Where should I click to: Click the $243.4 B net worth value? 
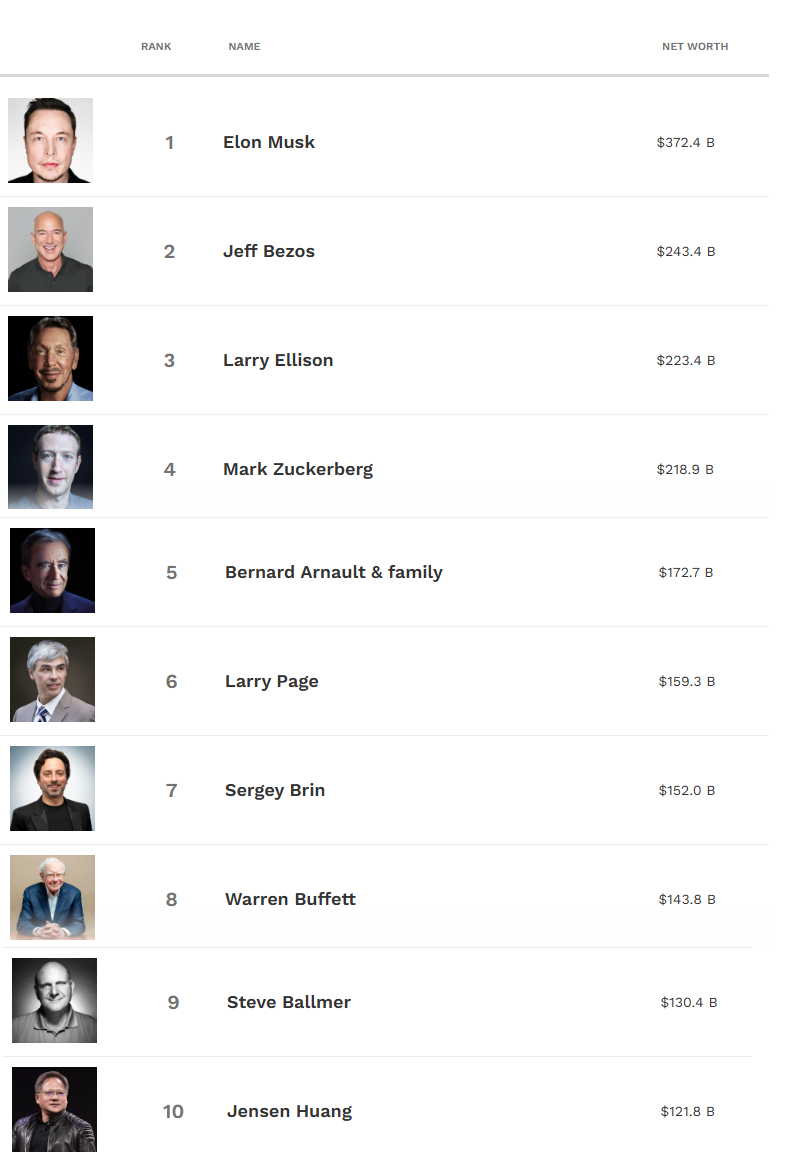pos(686,251)
